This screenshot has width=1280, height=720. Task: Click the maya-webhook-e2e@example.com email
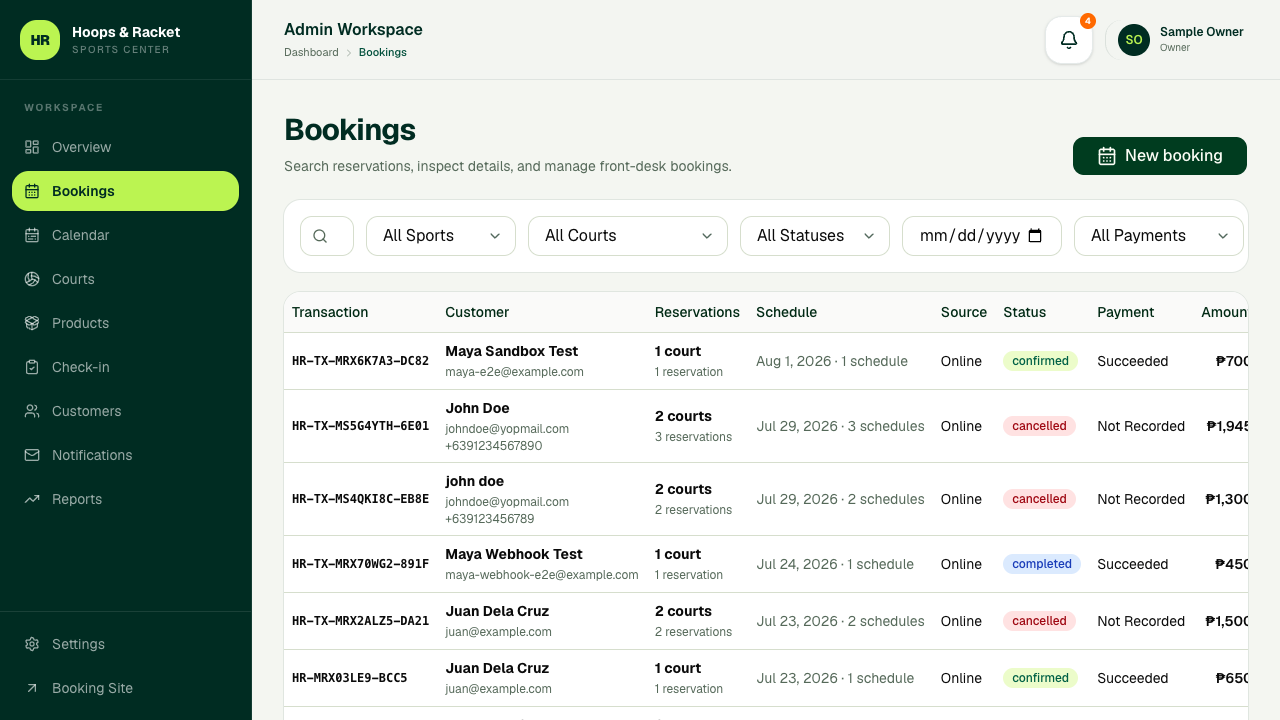(542, 575)
